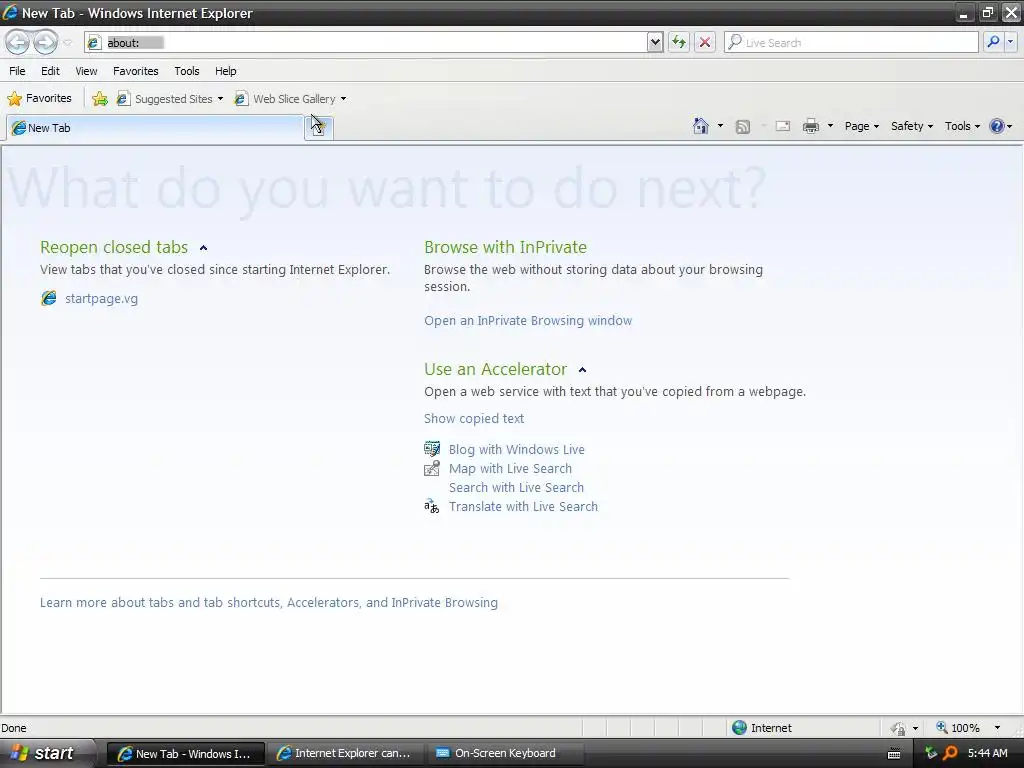Add page to Favorites Bar icon

pyautogui.click(x=100, y=99)
